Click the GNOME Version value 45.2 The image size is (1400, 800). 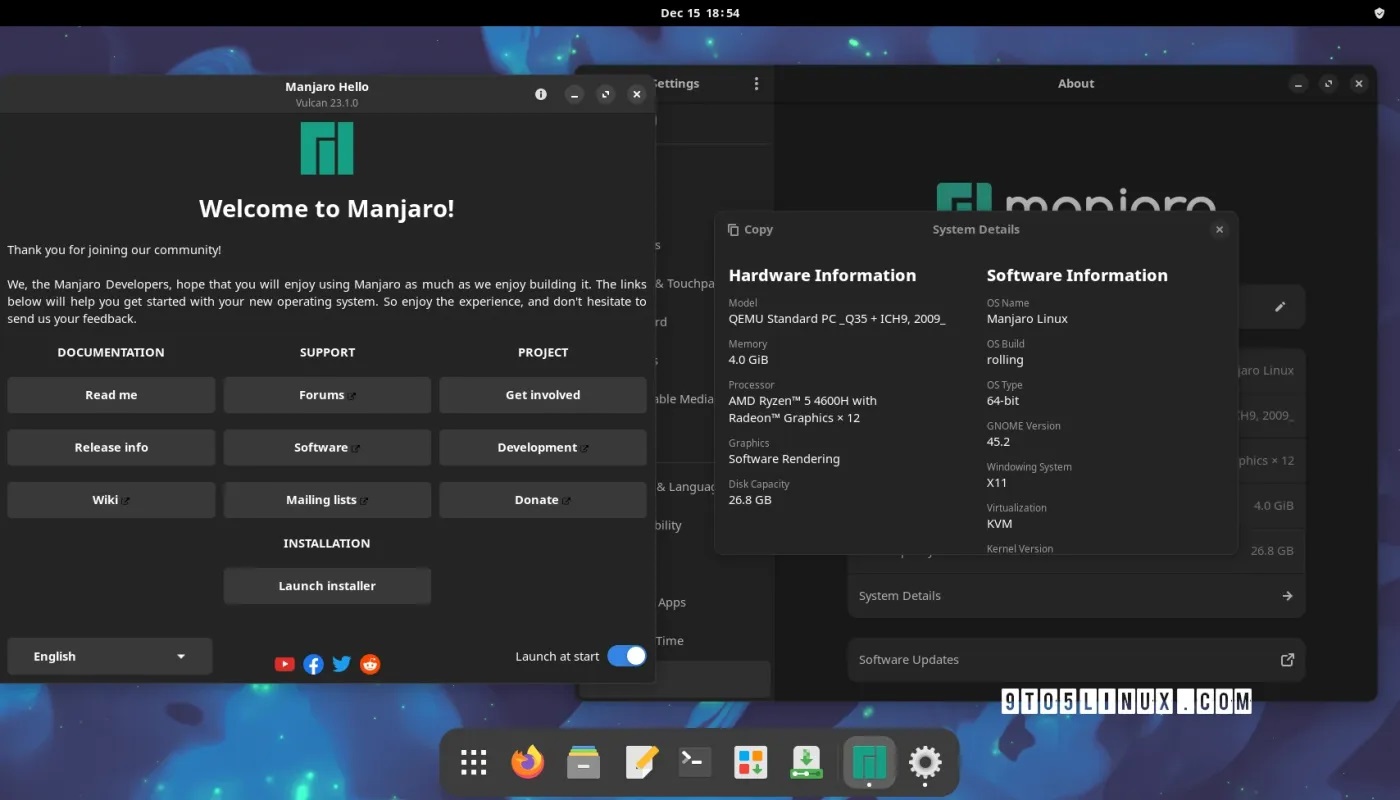998,442
